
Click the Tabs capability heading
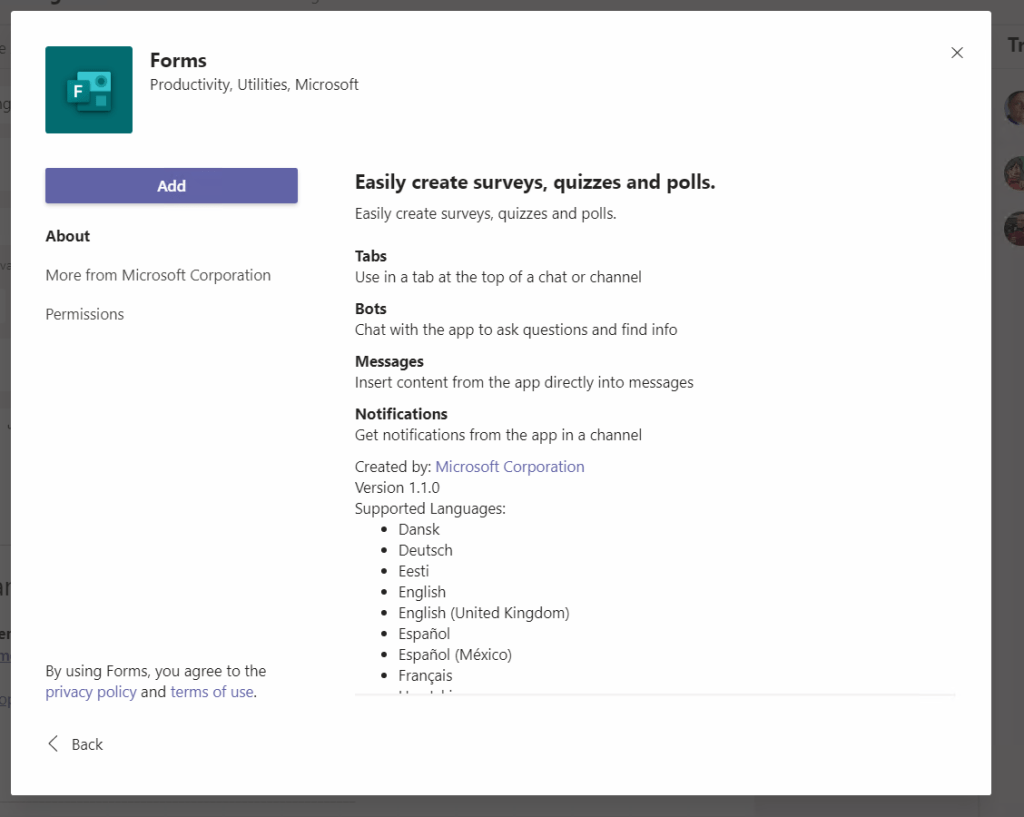click(x=371, y=256)
